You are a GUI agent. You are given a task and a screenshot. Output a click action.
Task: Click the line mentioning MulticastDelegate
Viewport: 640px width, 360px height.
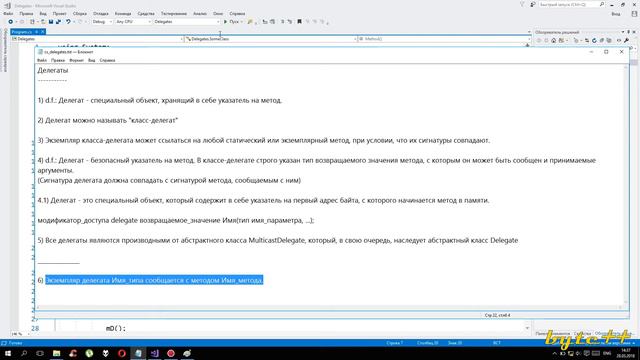[278, 240]
